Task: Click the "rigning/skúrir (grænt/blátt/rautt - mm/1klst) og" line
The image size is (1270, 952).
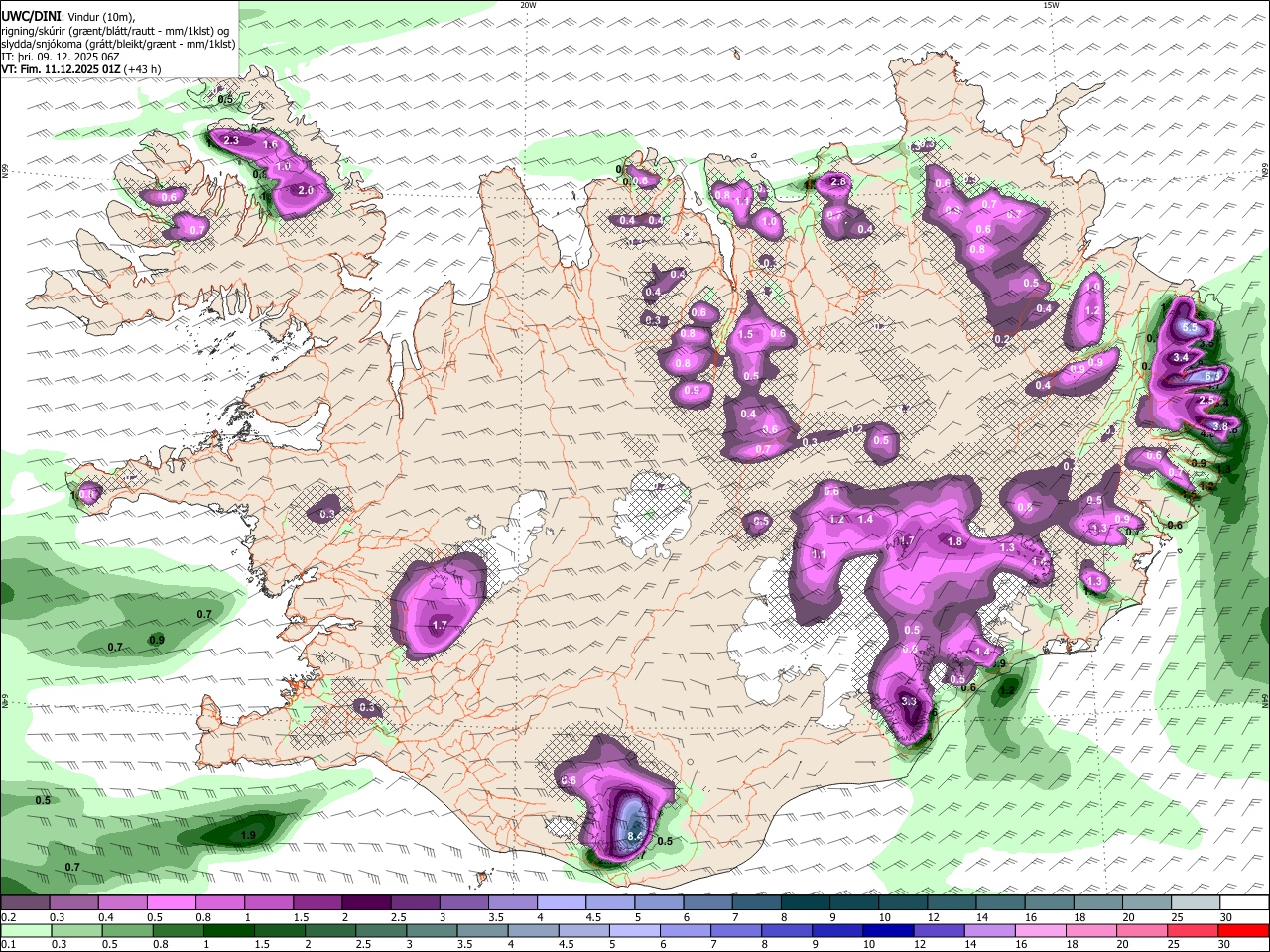Action: click(115, 31)
